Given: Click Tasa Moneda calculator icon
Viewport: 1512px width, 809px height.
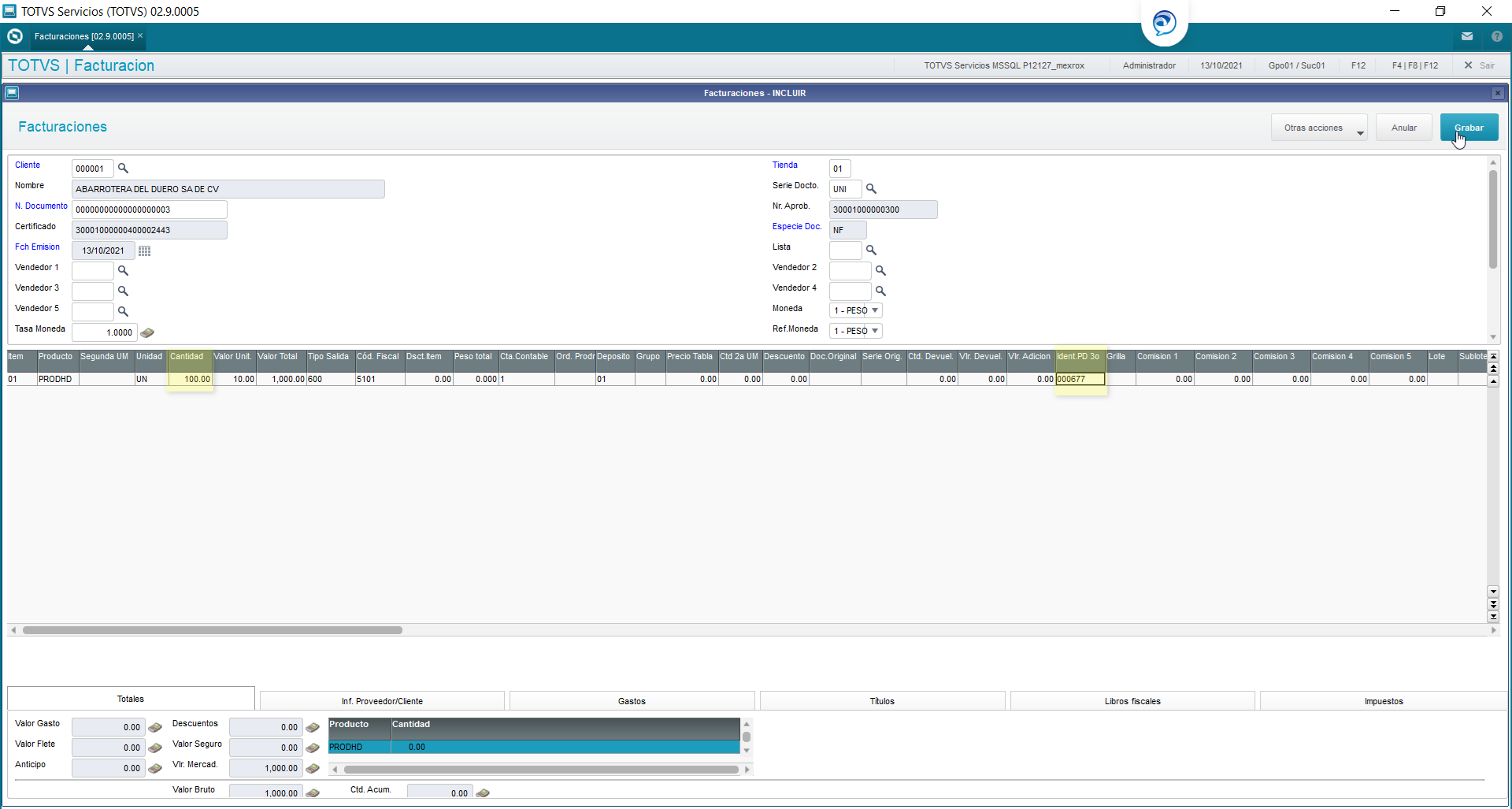Looking at the screenshot, I should pos(147,333).
